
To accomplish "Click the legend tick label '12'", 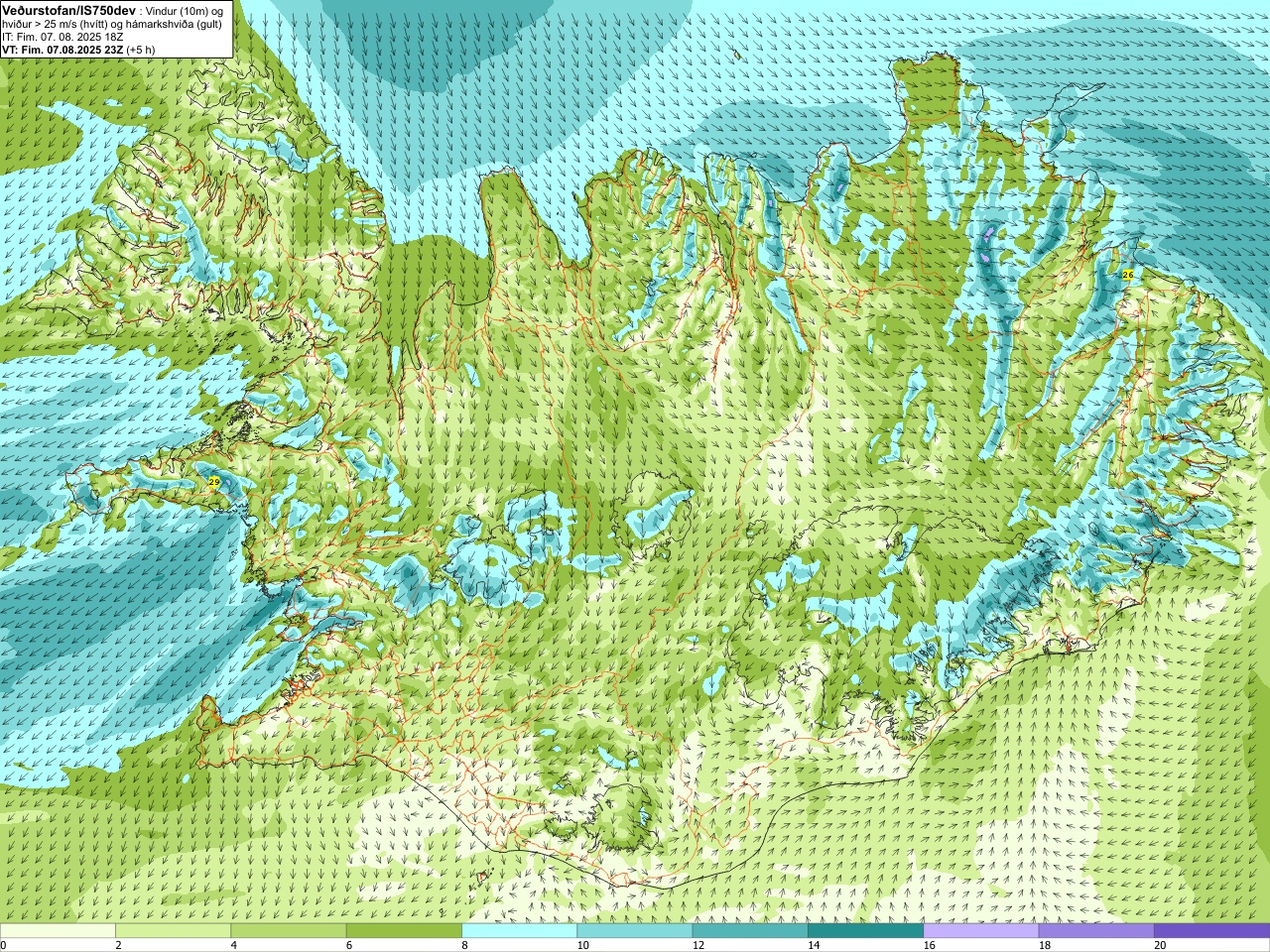I will point(698,945).
